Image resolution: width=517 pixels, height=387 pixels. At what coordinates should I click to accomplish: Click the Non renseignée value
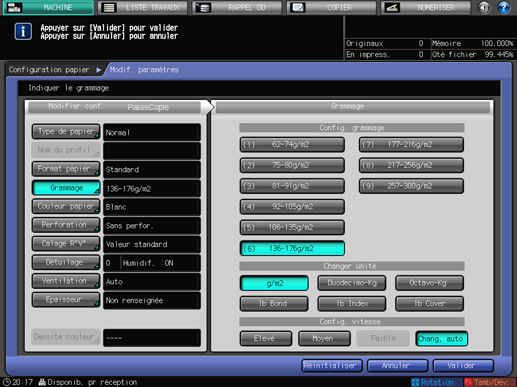[x=152, y=300]
